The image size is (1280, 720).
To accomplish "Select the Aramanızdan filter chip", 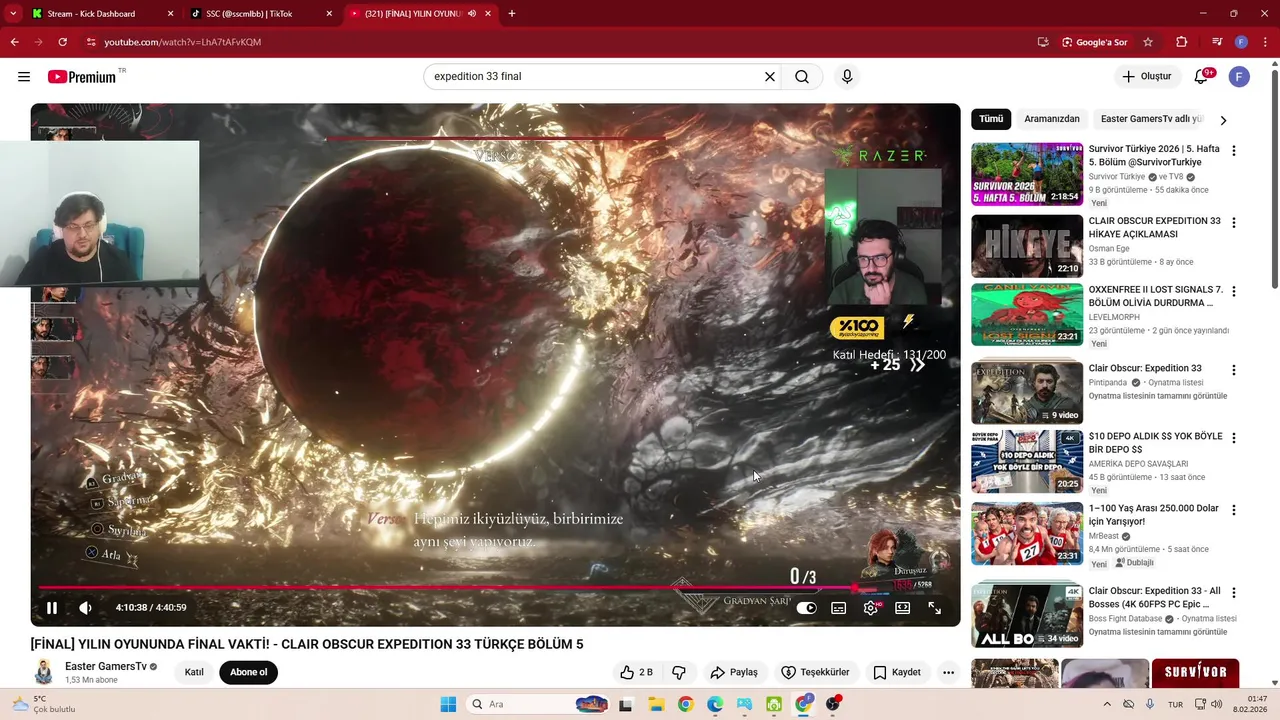I will click(x=1051, y=119).
